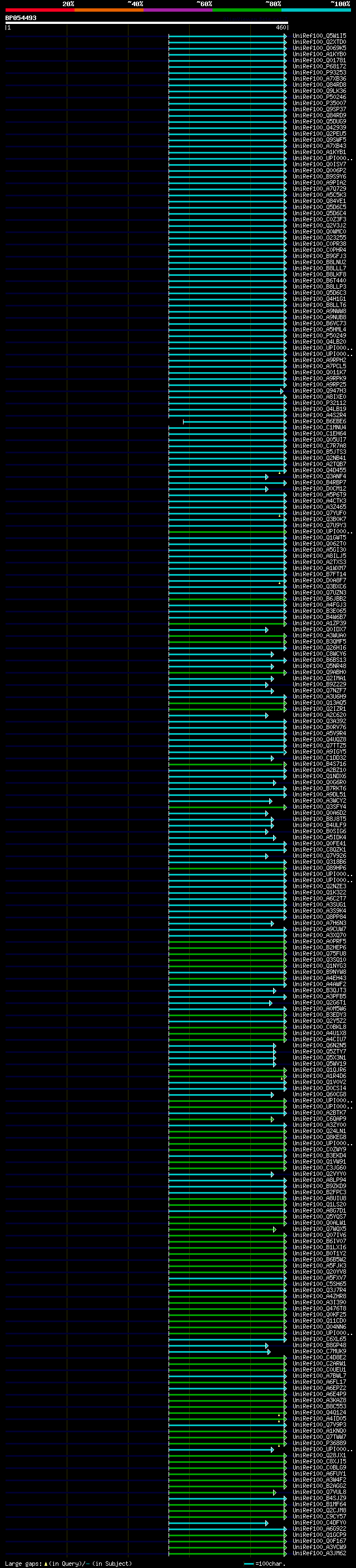Viewport: 356px width, 1568px height.
Task: Click the cyan alignment bar for UniRef100_Q3ANF4
Action: coord(219,477)
